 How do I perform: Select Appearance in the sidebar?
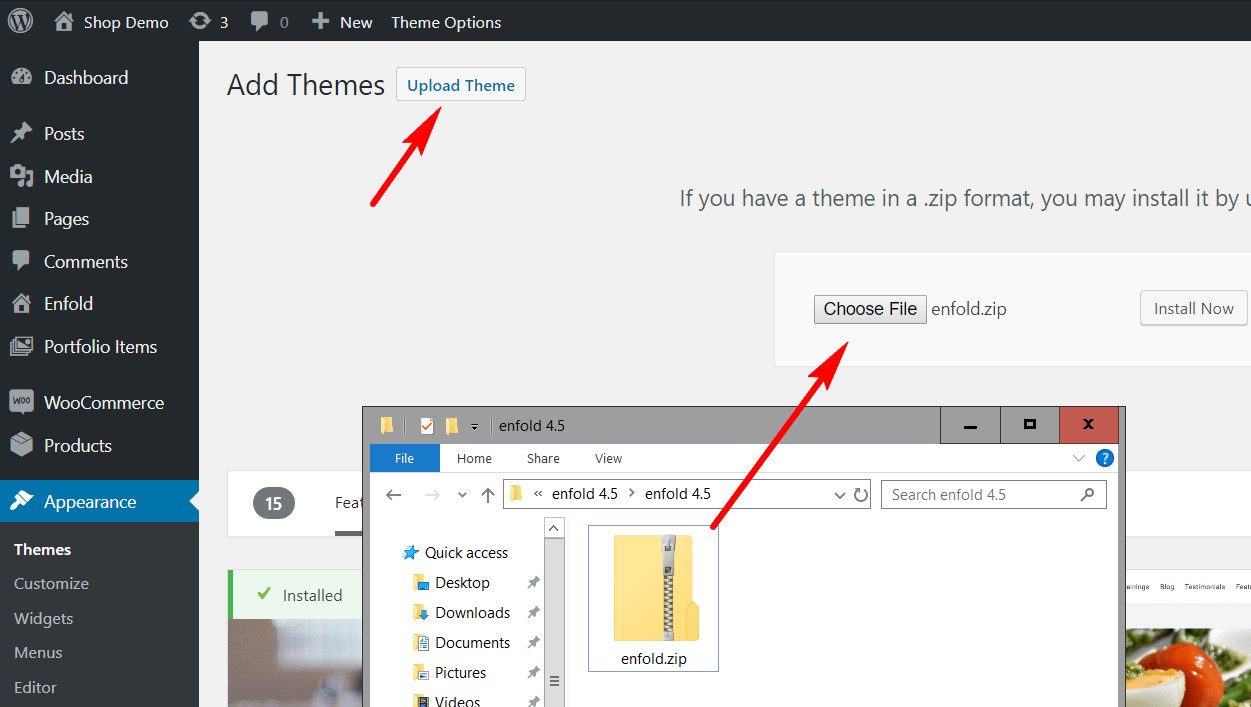point(99,502)
